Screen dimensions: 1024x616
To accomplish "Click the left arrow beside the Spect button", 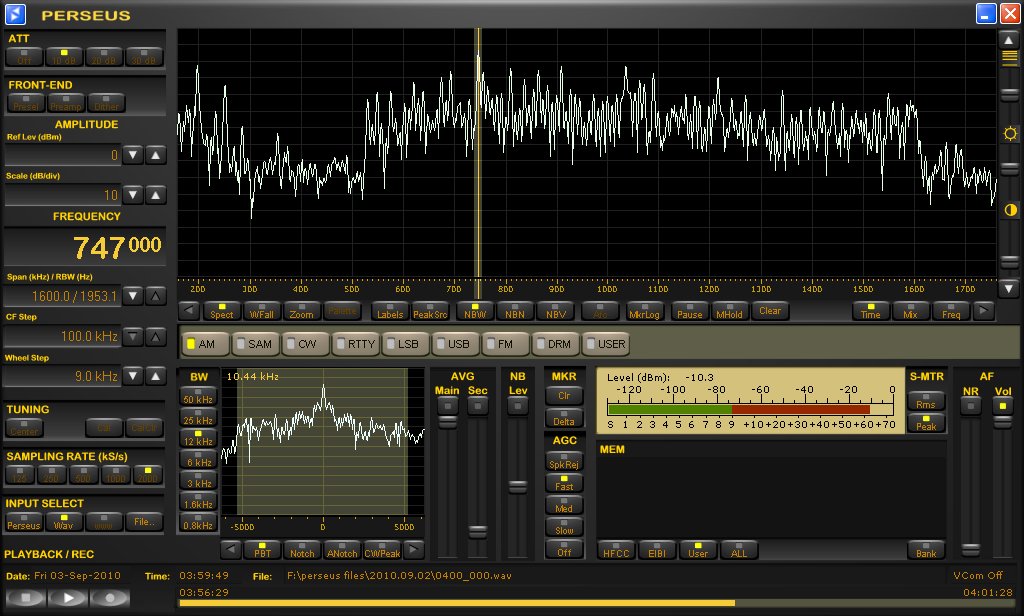I will (x=189, y=311).
